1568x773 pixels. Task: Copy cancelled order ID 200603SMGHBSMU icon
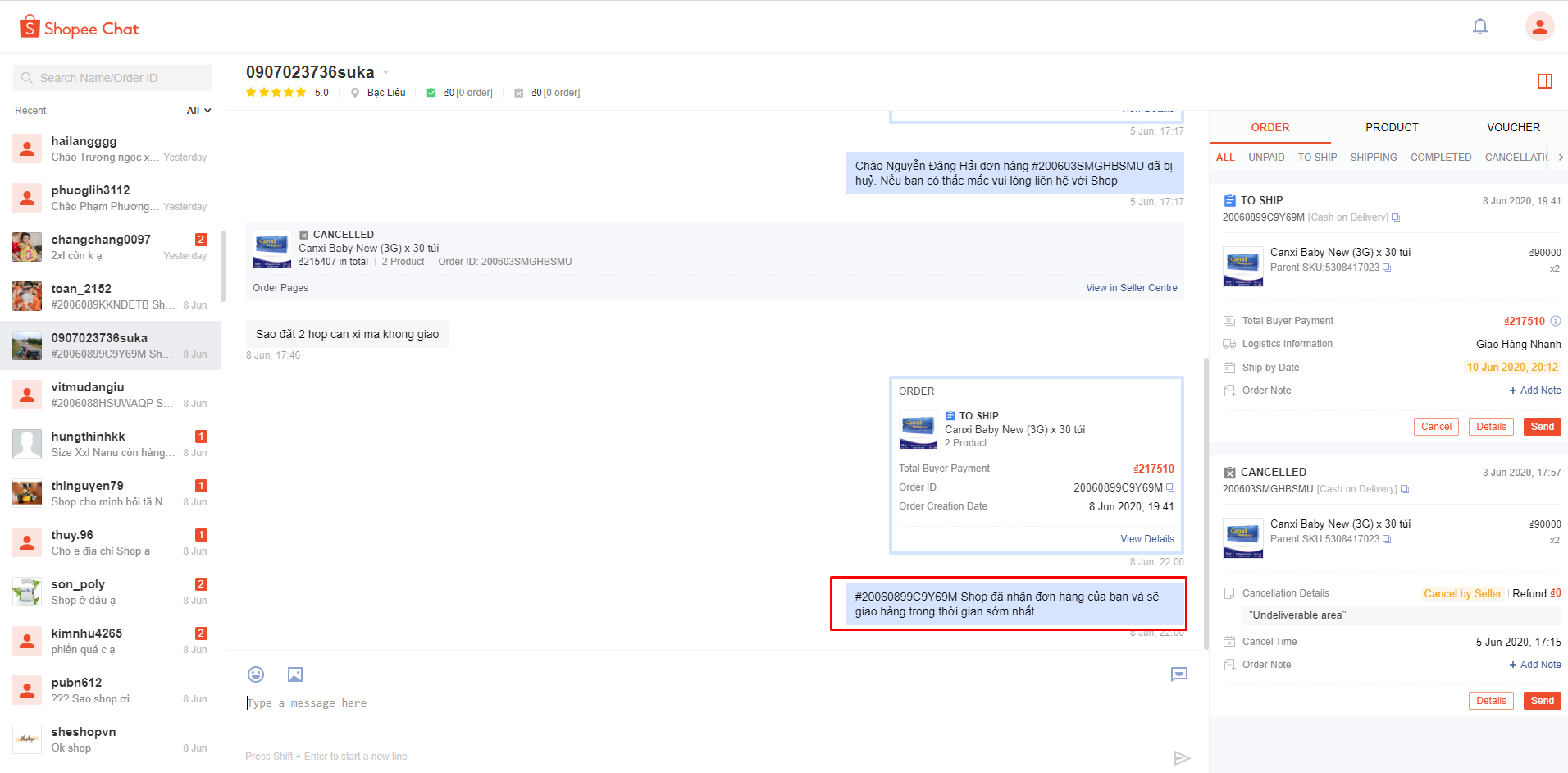[x=1405, y=489]
